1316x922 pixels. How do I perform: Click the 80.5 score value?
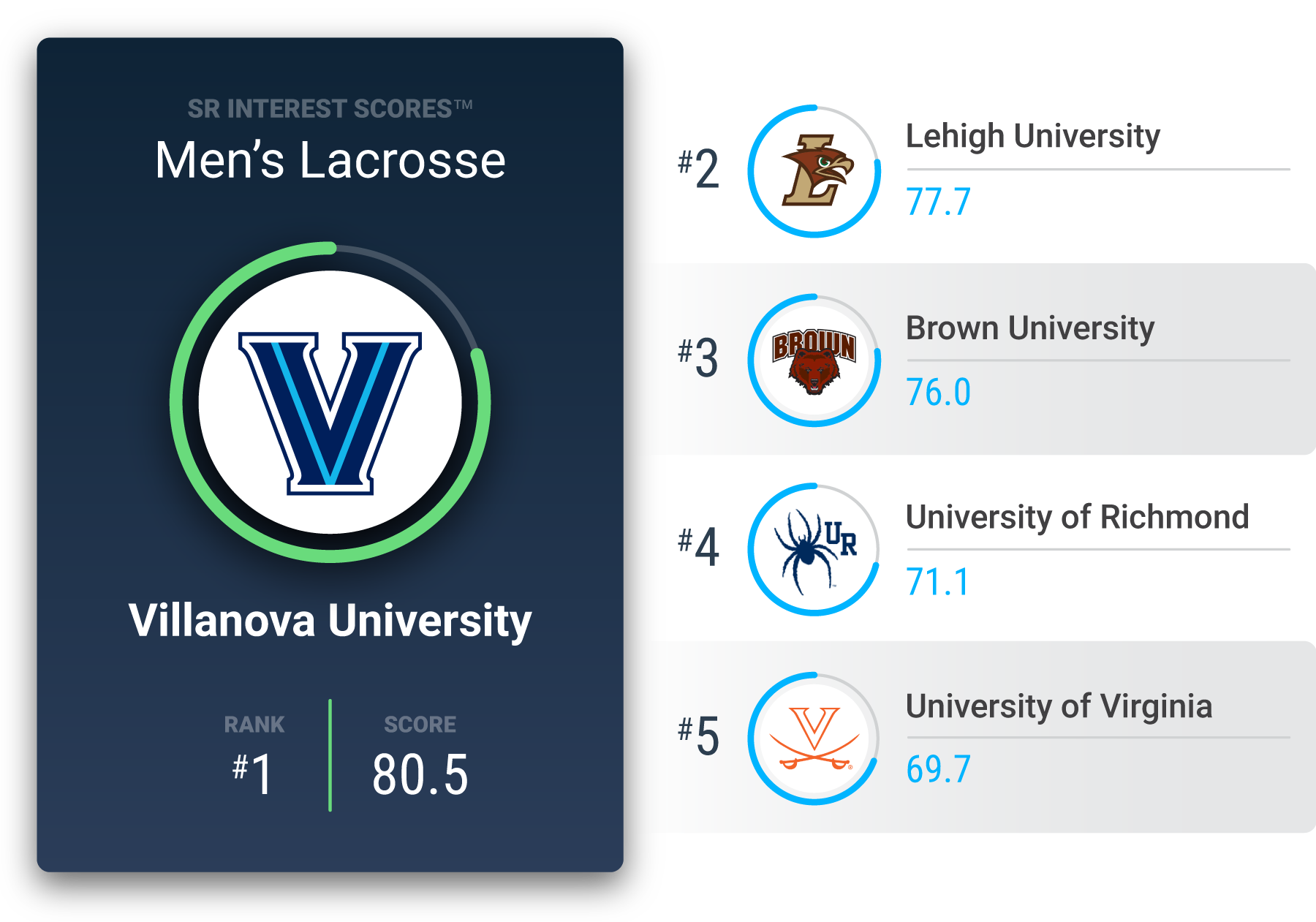pyautogui.click(x=420, y=775)
